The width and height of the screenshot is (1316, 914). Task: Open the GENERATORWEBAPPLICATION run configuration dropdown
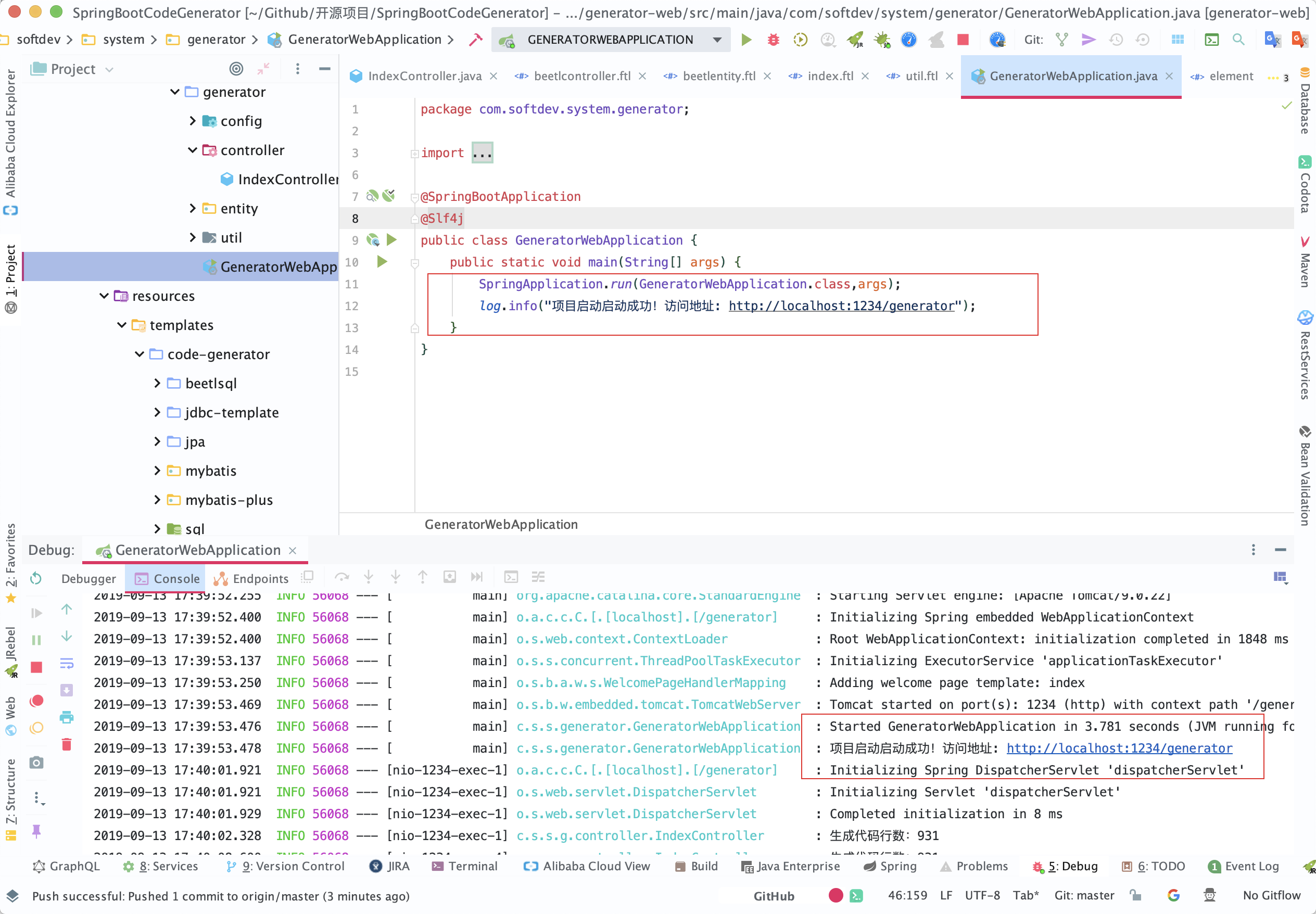[x=717, y=40]
